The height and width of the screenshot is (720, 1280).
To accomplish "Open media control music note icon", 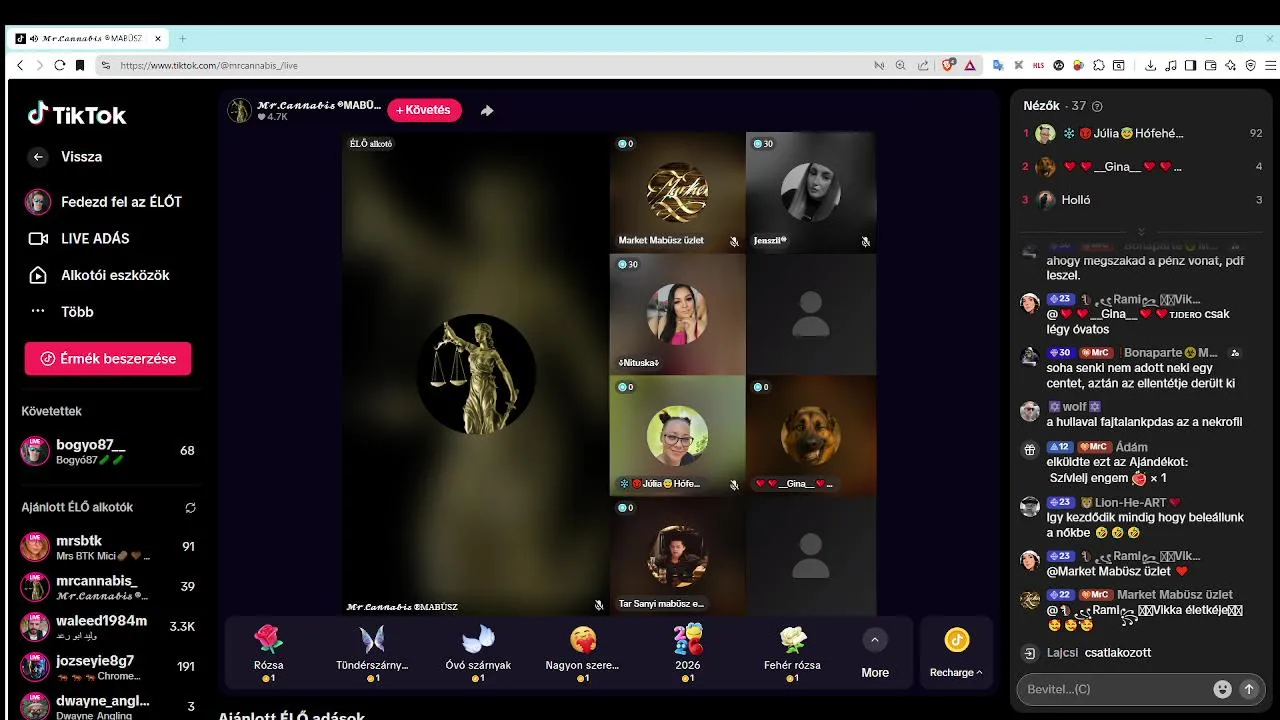I will [1171, 65].
